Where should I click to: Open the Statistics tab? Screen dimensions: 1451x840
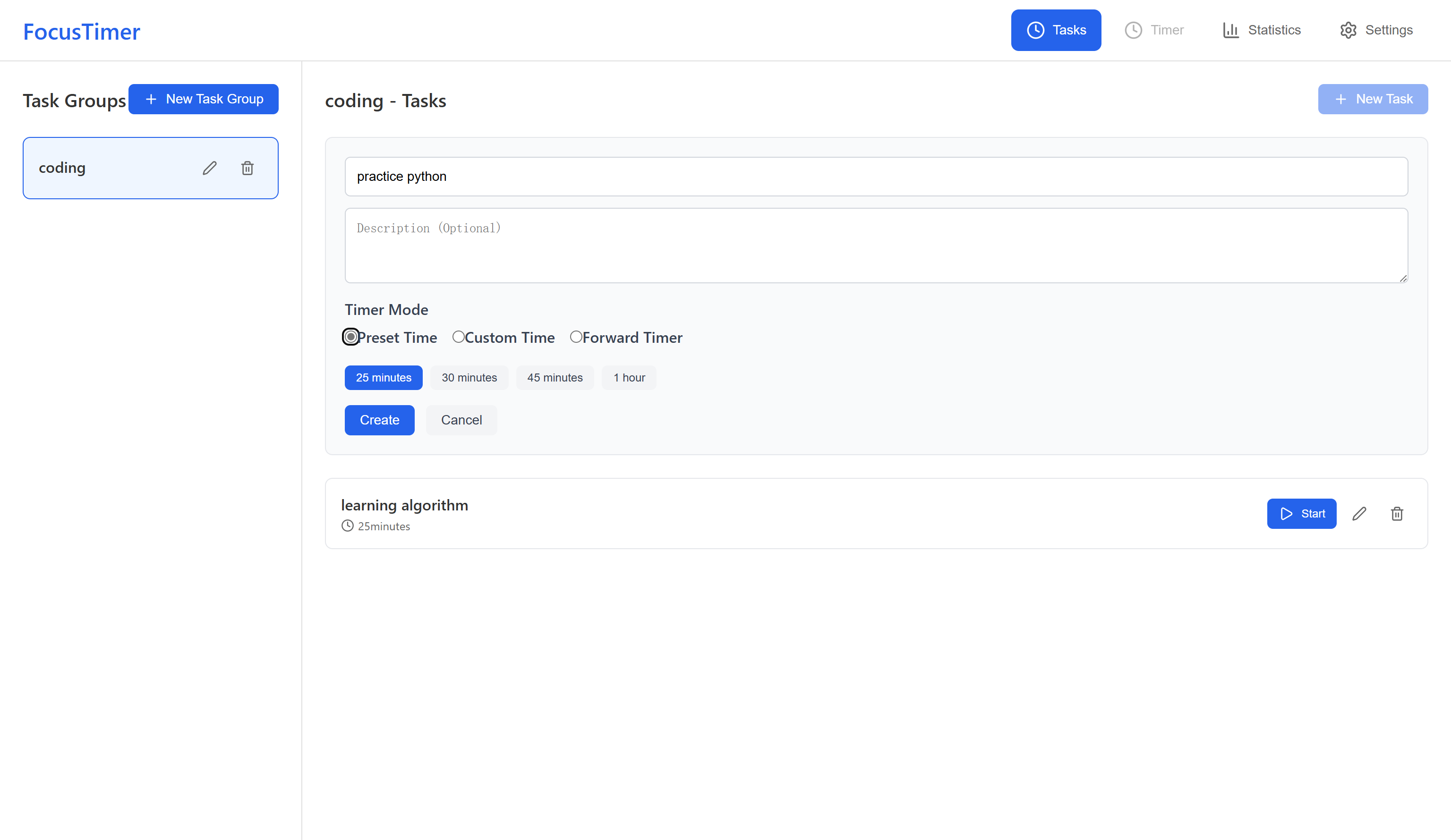1261,30
